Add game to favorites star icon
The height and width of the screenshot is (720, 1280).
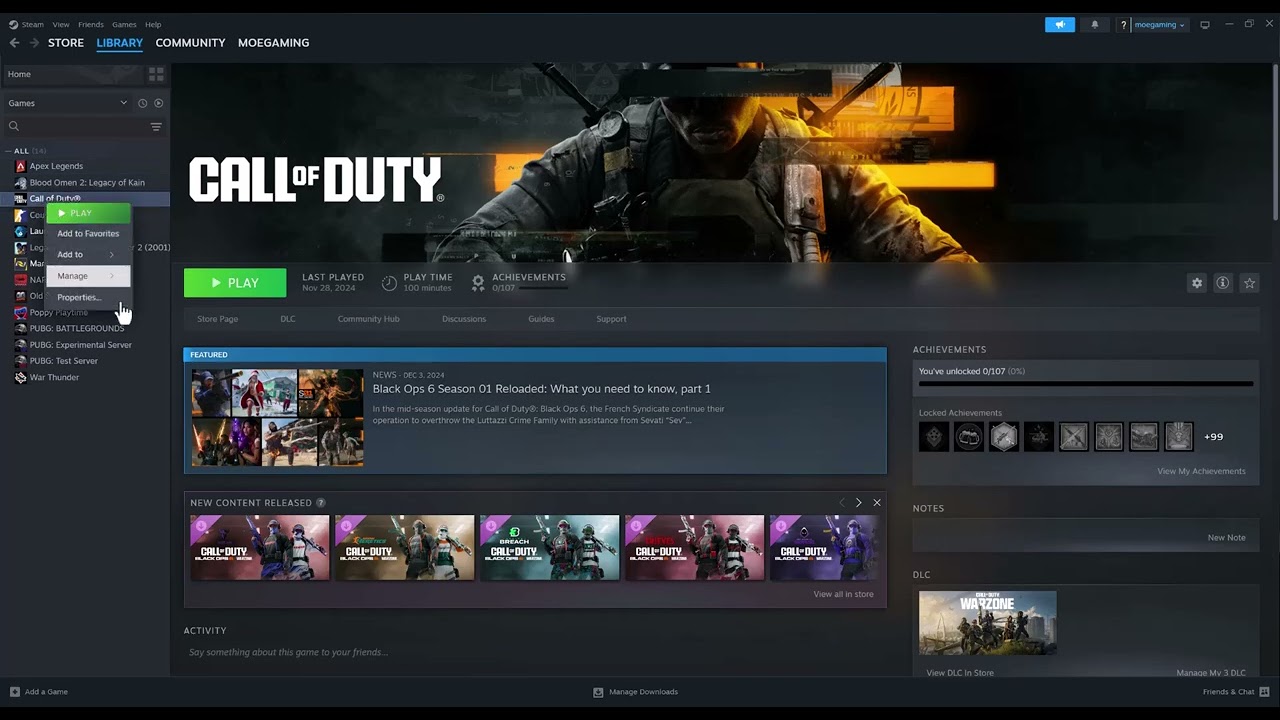point(1249,283)
